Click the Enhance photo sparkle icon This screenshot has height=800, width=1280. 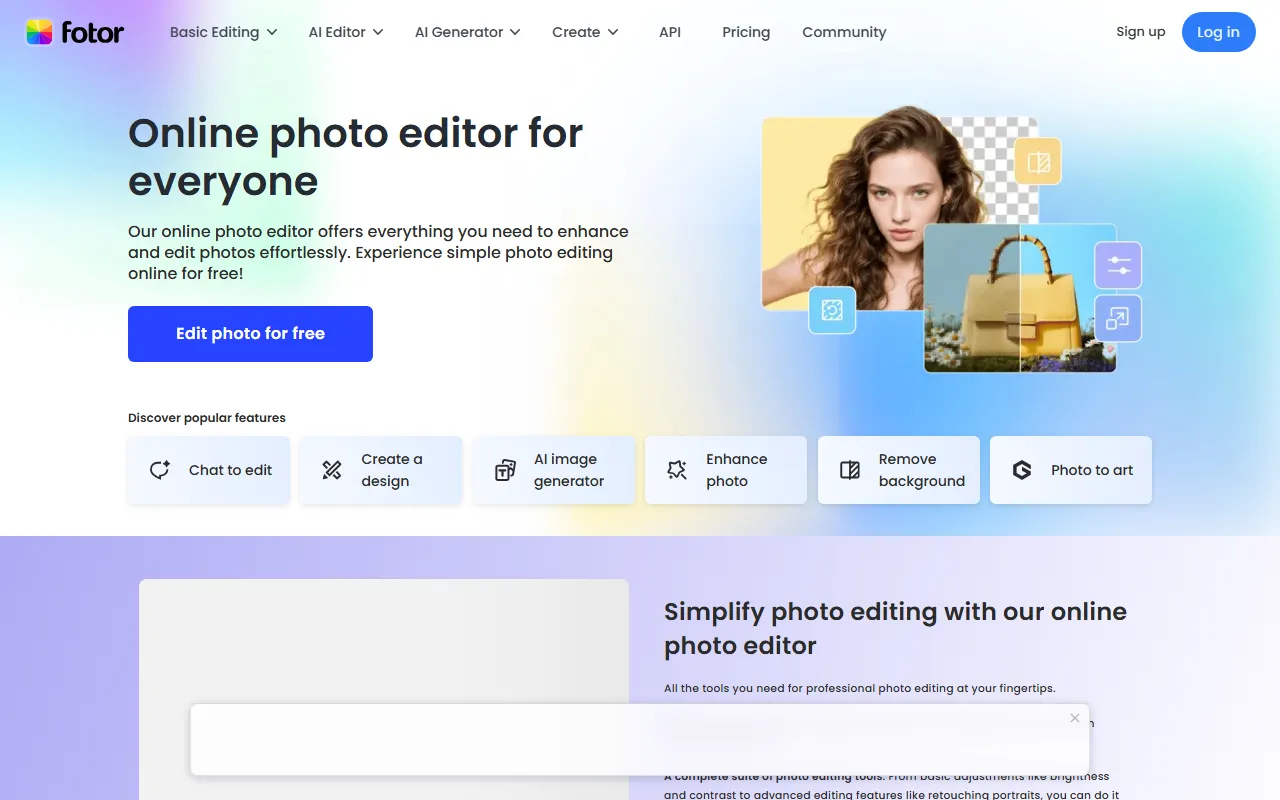[677, 470]
